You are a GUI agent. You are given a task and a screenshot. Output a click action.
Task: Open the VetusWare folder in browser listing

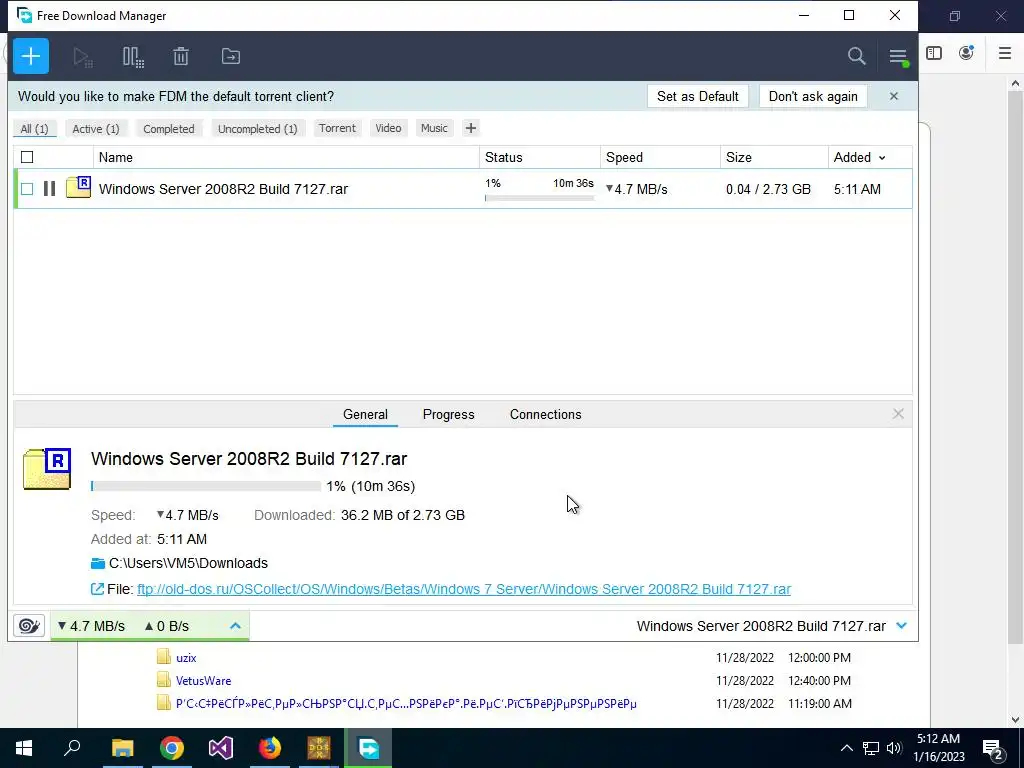click(203, 680)
